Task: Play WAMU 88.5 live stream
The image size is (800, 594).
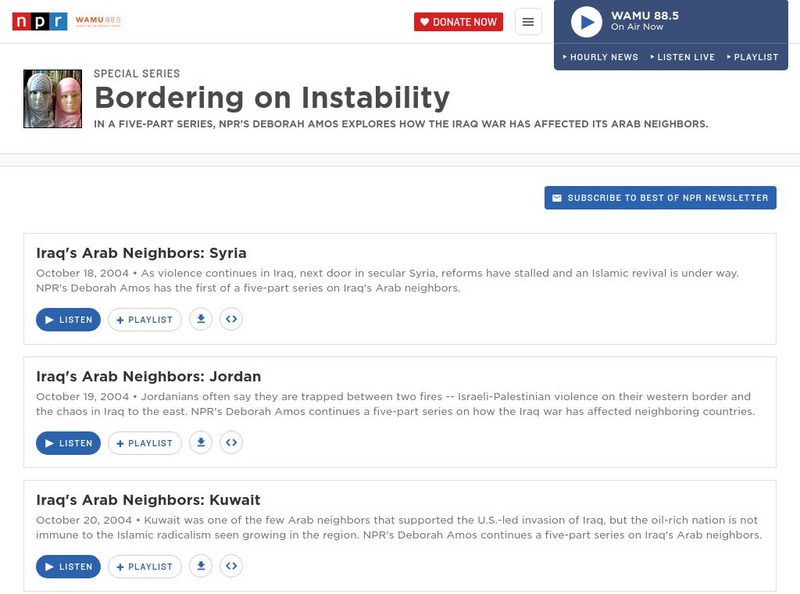Action: [586, 22]
